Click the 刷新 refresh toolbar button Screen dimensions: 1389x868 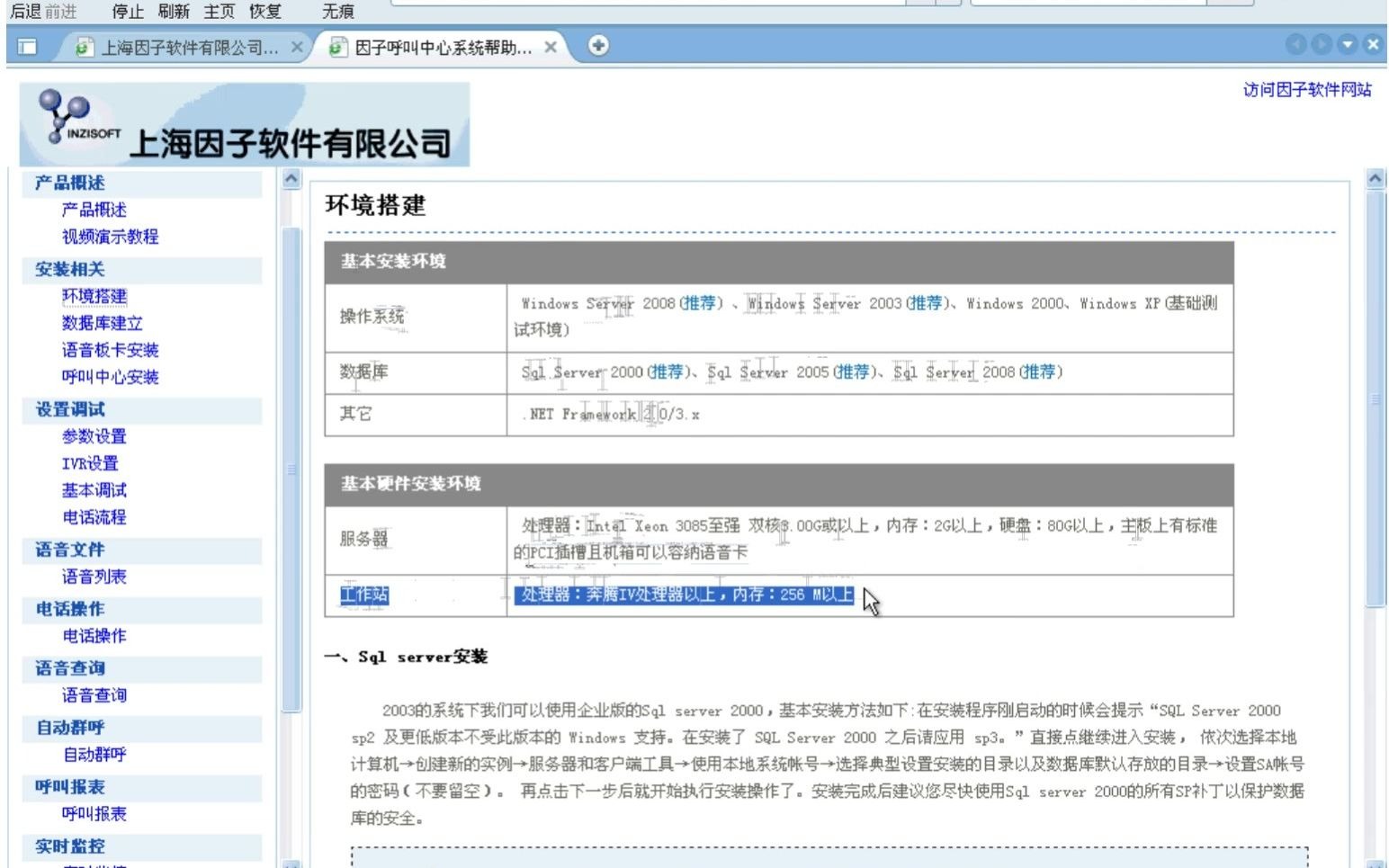tap(174, 12)
